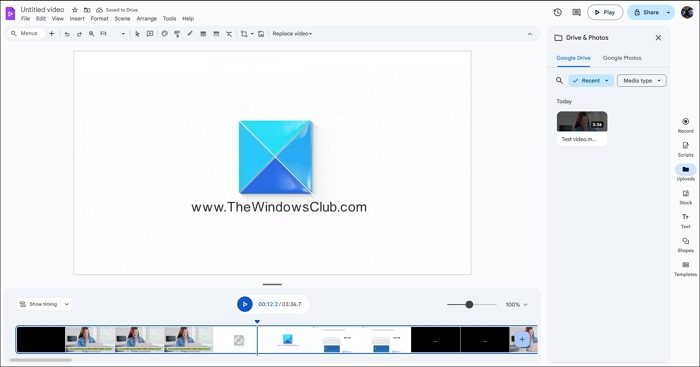Click the Show timing toggle button
This screenshot has width=700, height=367.
[x=39, y=304]
